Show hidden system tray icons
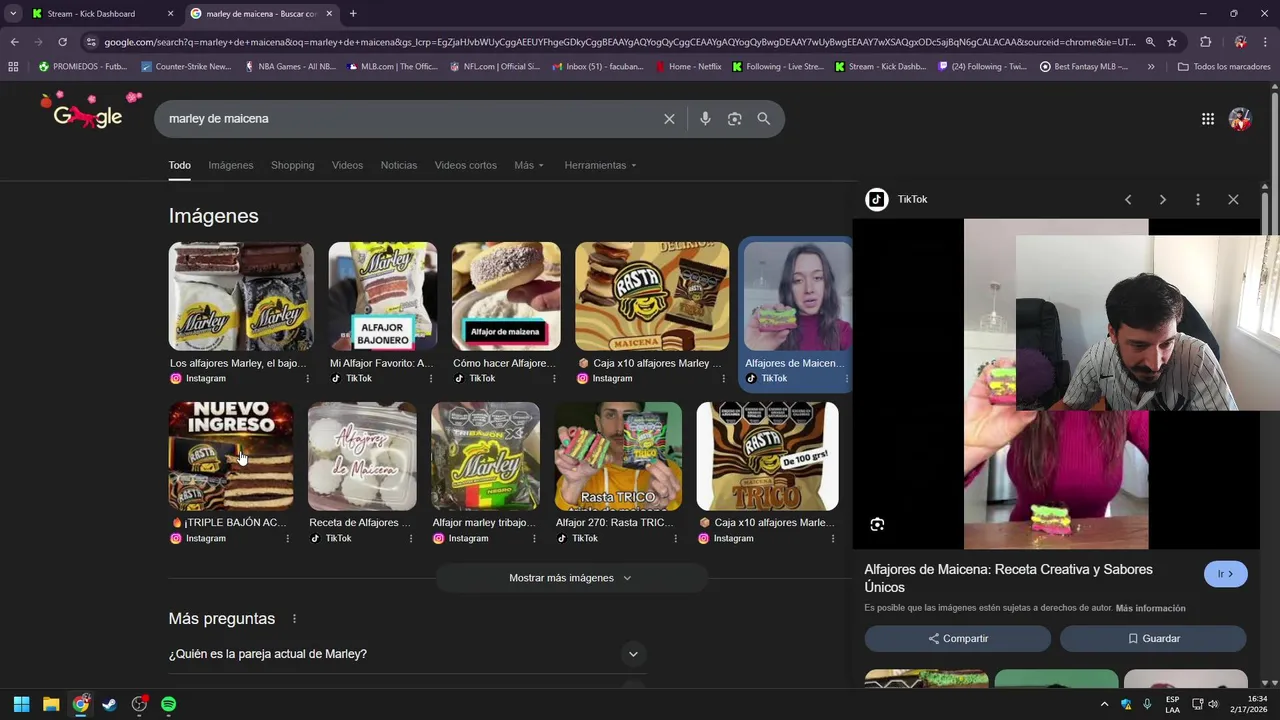This screenshot has width=1280, height=720. click(x=1104, y=704)
